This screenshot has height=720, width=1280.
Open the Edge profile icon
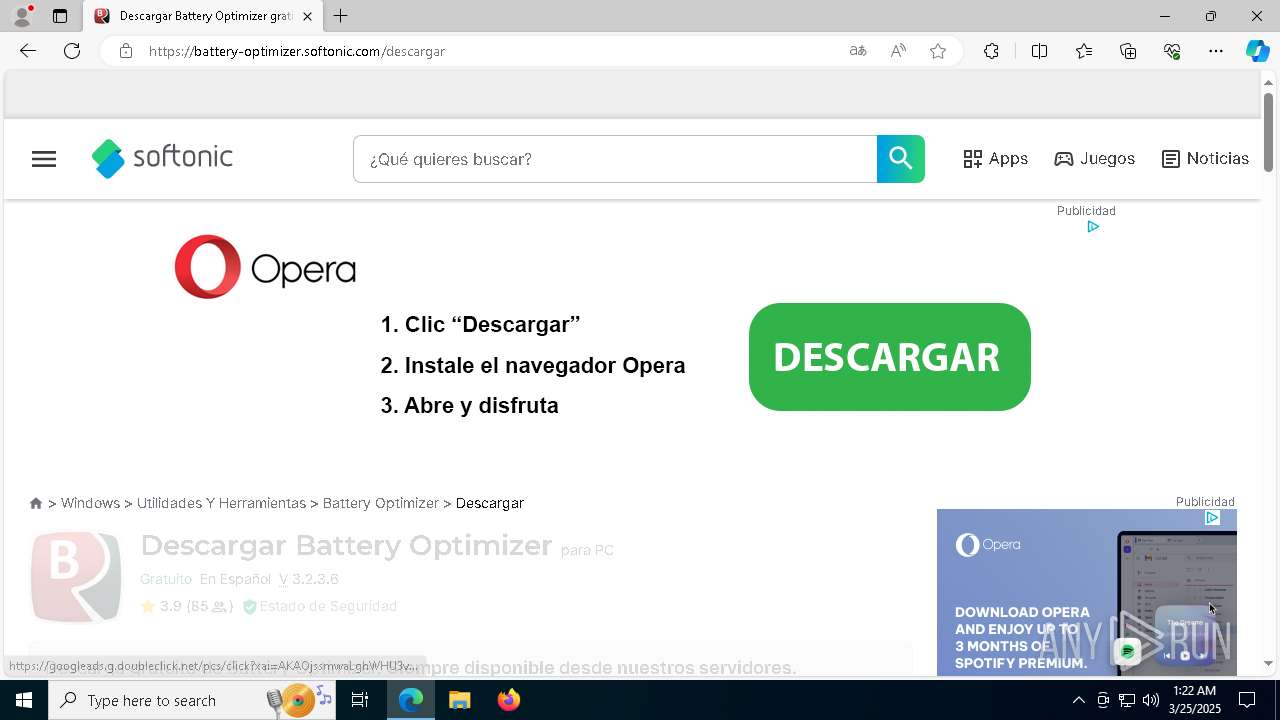tap(21, 16)
